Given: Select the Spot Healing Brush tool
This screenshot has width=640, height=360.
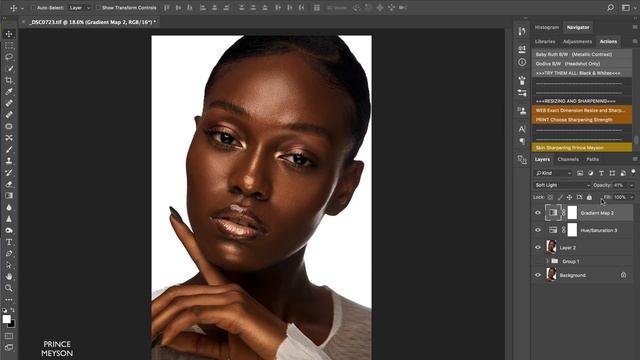Looking at the screenshot, I should [9, 103].
